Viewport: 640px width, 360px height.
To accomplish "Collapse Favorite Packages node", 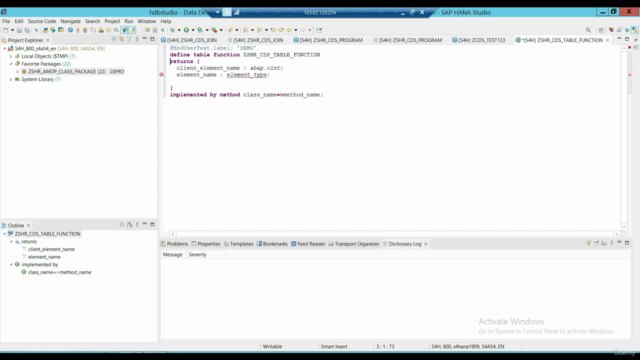I will point(11,64).
